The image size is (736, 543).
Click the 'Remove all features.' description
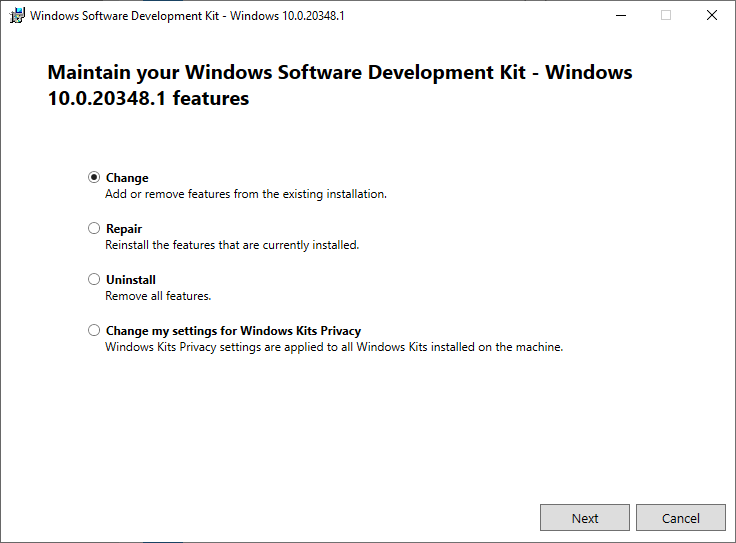tap(158, 296)
